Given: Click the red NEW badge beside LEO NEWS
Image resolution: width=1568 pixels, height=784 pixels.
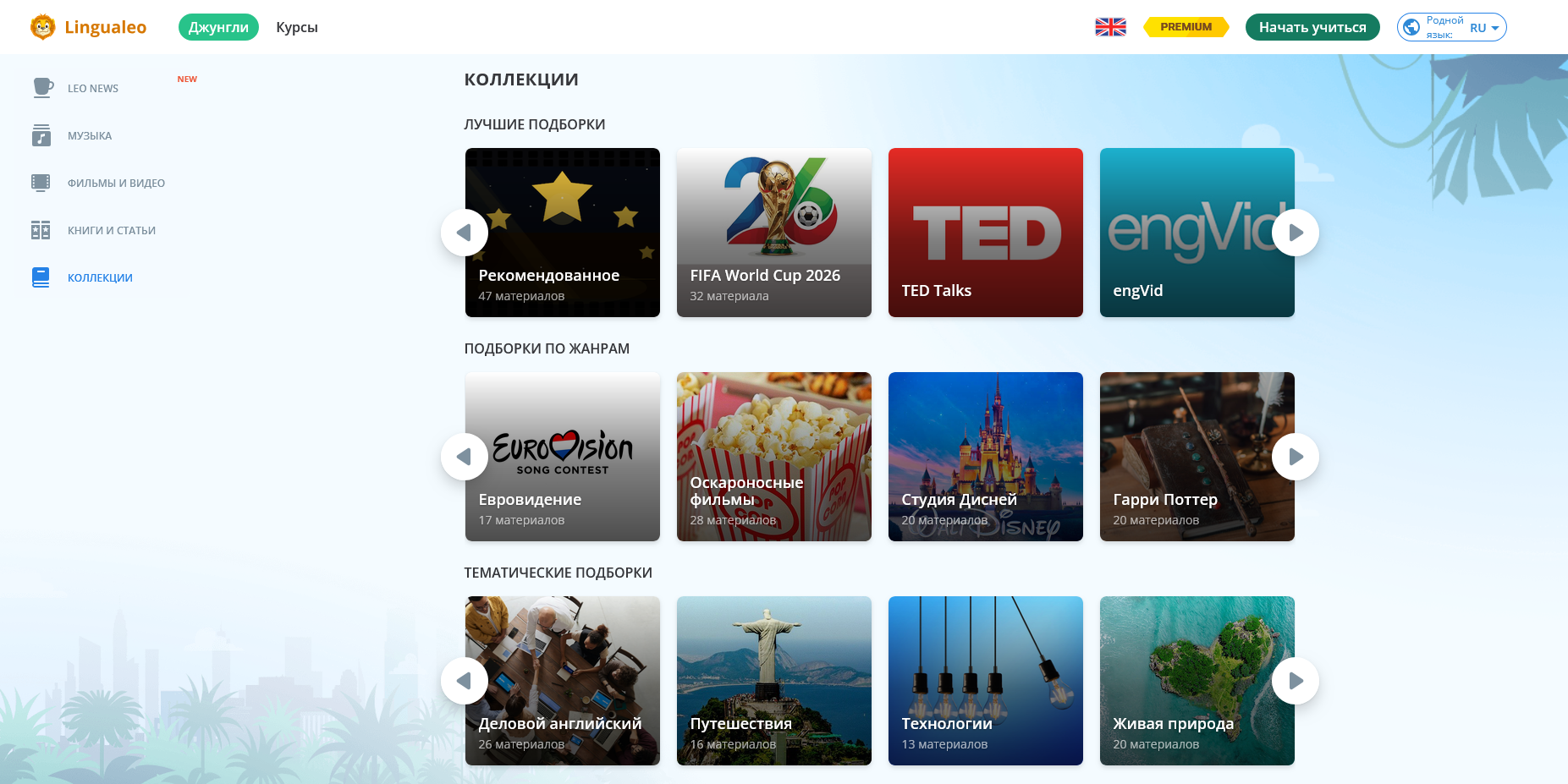Looking at the screenshot, I should pyautogui.click(x=187, y=79).
